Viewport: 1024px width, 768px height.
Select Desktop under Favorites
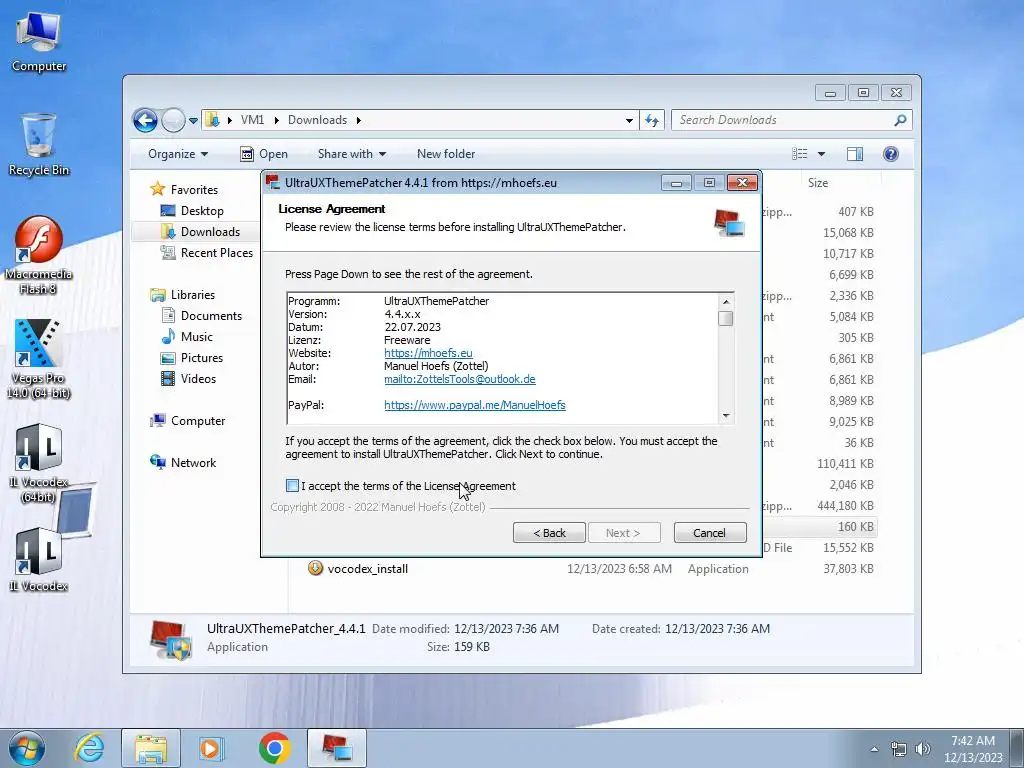coord(202,211)
